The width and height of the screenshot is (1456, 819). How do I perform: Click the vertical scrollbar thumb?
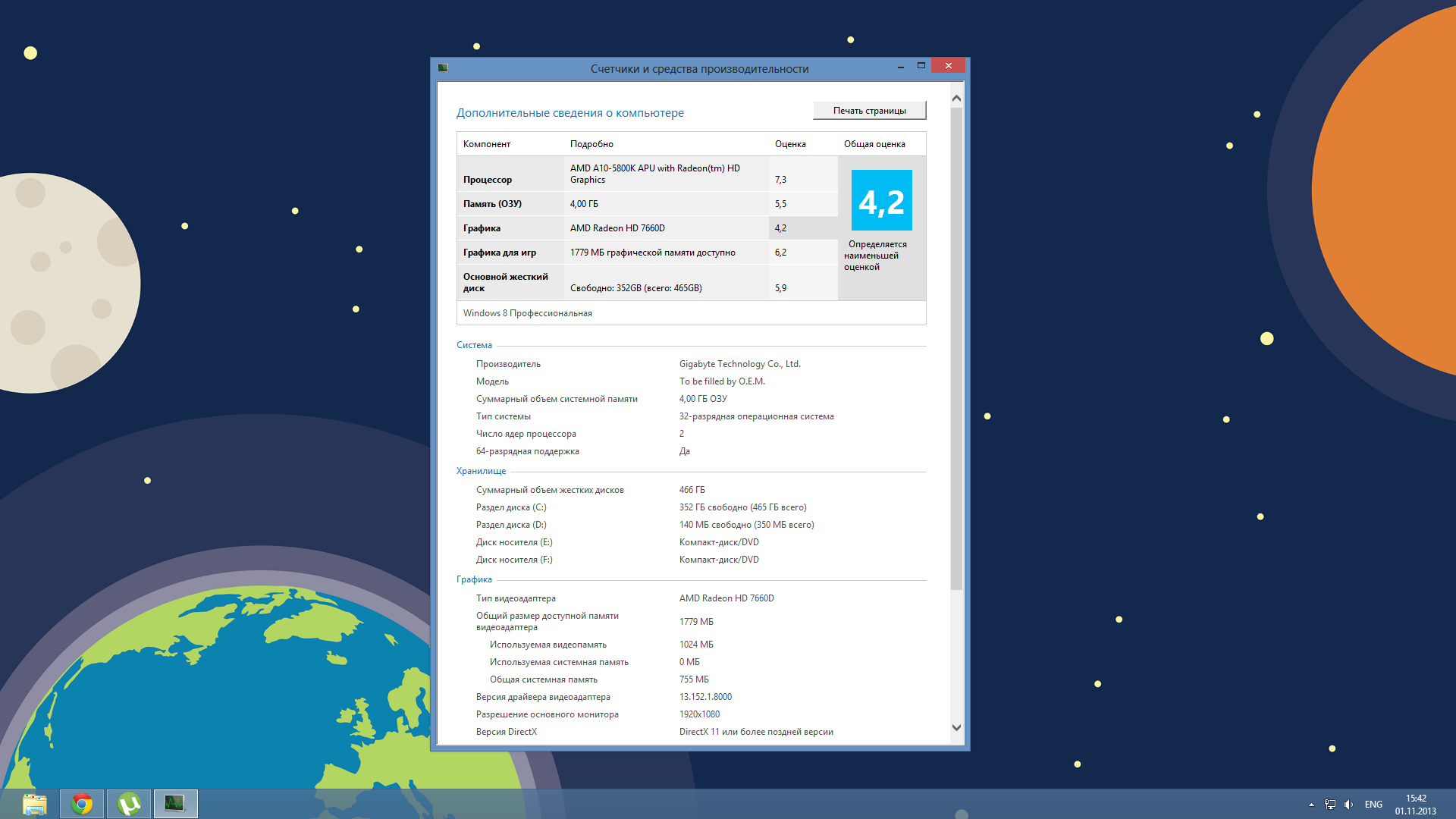pyautogui.click(x=956, y=349)
